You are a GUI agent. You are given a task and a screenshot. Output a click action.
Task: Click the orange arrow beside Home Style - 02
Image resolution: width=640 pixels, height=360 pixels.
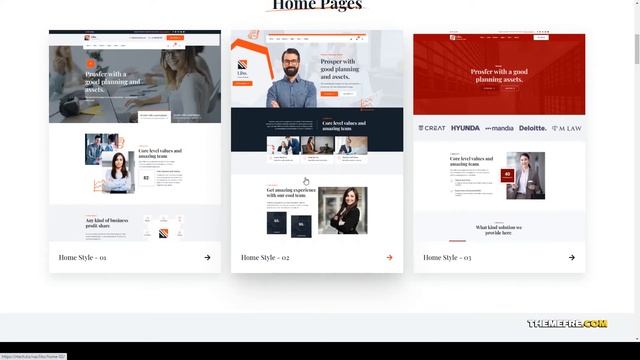[x=389, y=258]
